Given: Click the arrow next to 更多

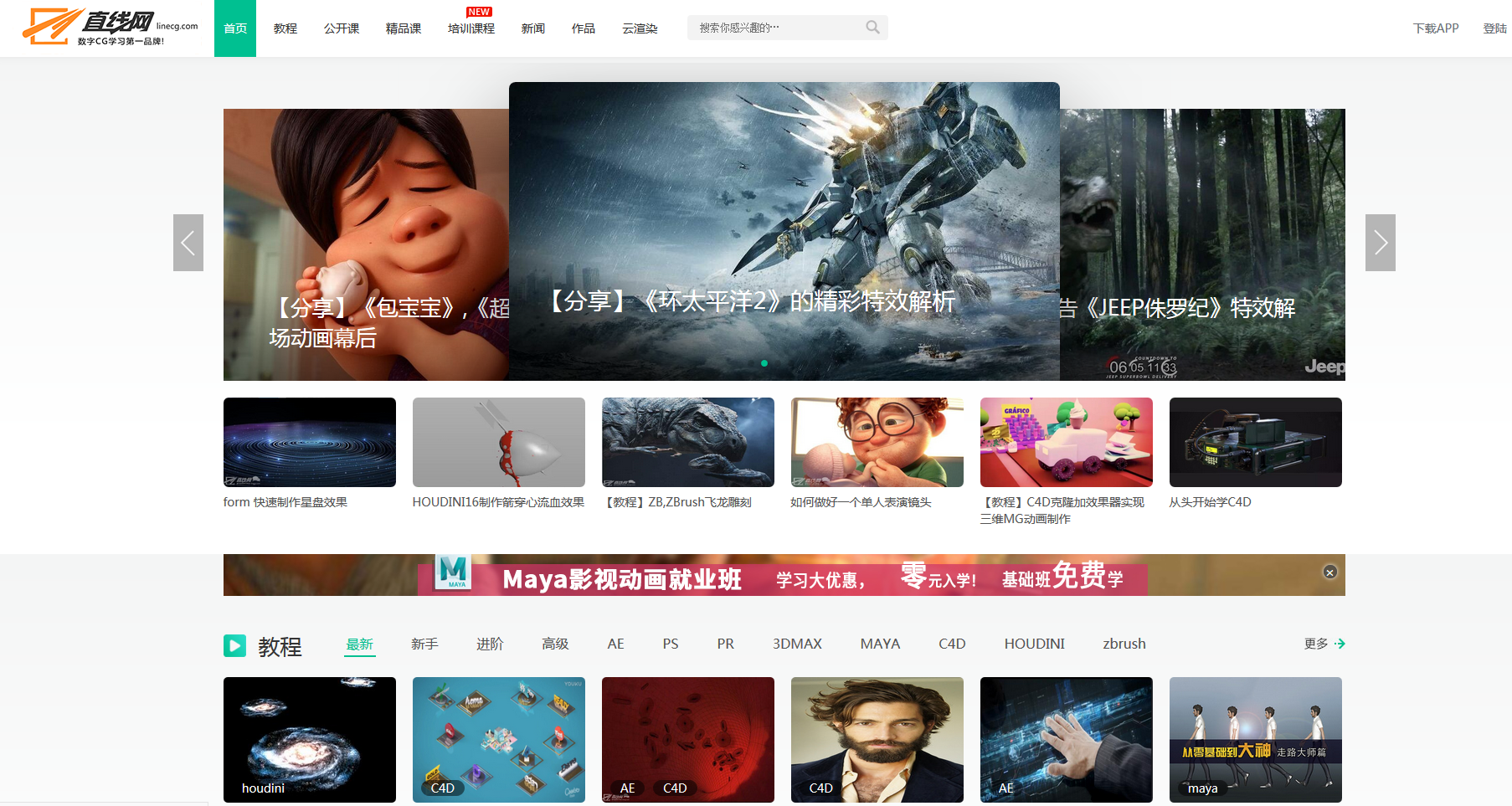Looking at the screenshot, I should point(1340,644).
